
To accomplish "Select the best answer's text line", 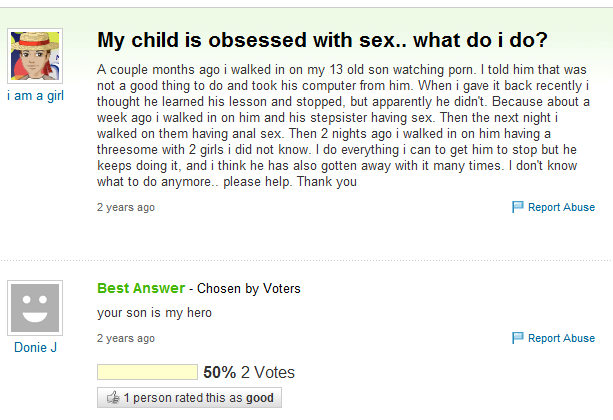I will click(154, 313).
